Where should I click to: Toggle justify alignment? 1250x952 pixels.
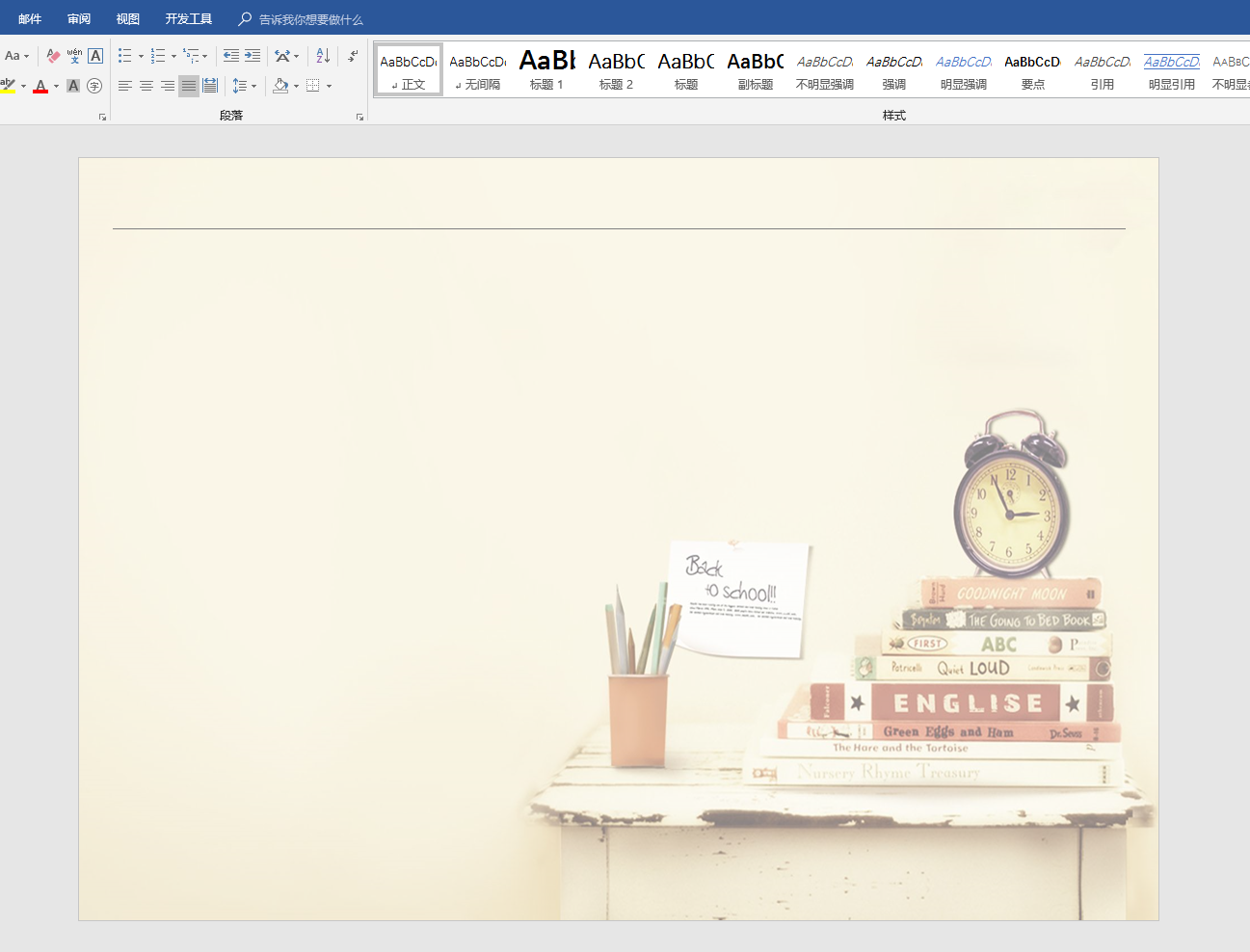pyautogui.click(x=189, y=86)
